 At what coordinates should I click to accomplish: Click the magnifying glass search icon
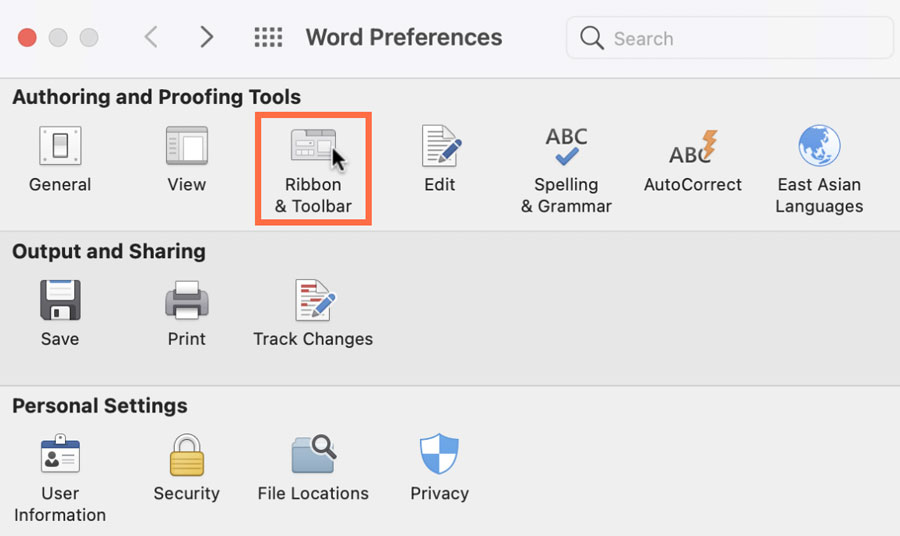[592, 39]
